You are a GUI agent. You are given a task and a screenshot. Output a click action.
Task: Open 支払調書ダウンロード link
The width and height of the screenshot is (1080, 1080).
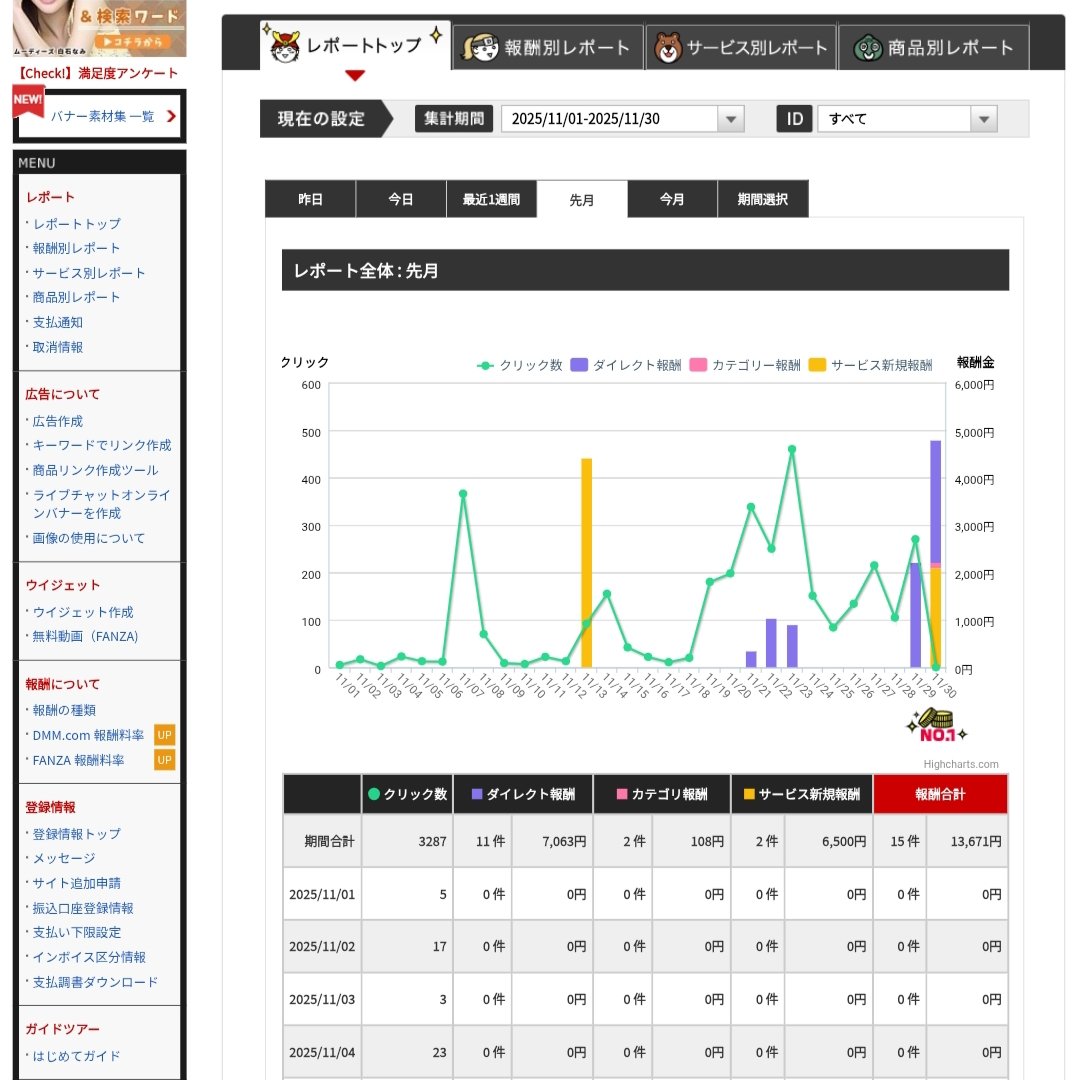click(95, 982)
